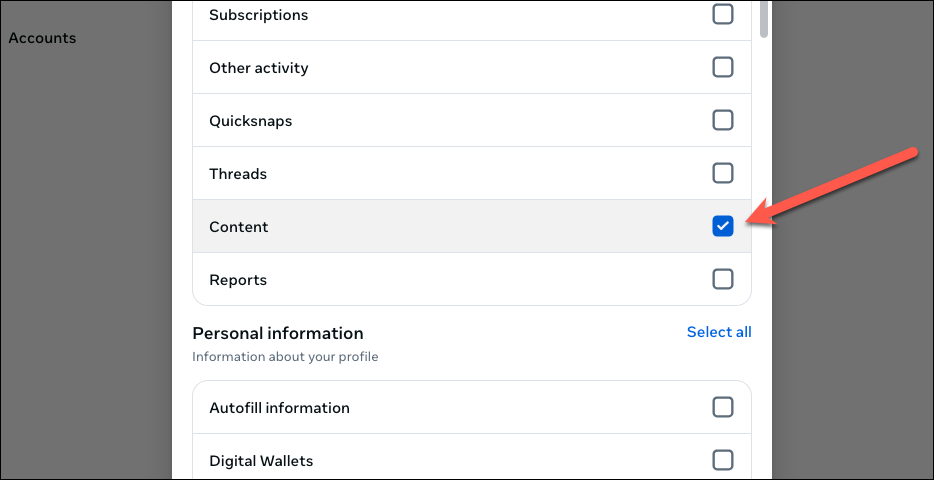Click the Threads row label
The height and width of the screenshot is (480, 934).
pos(238,174)
